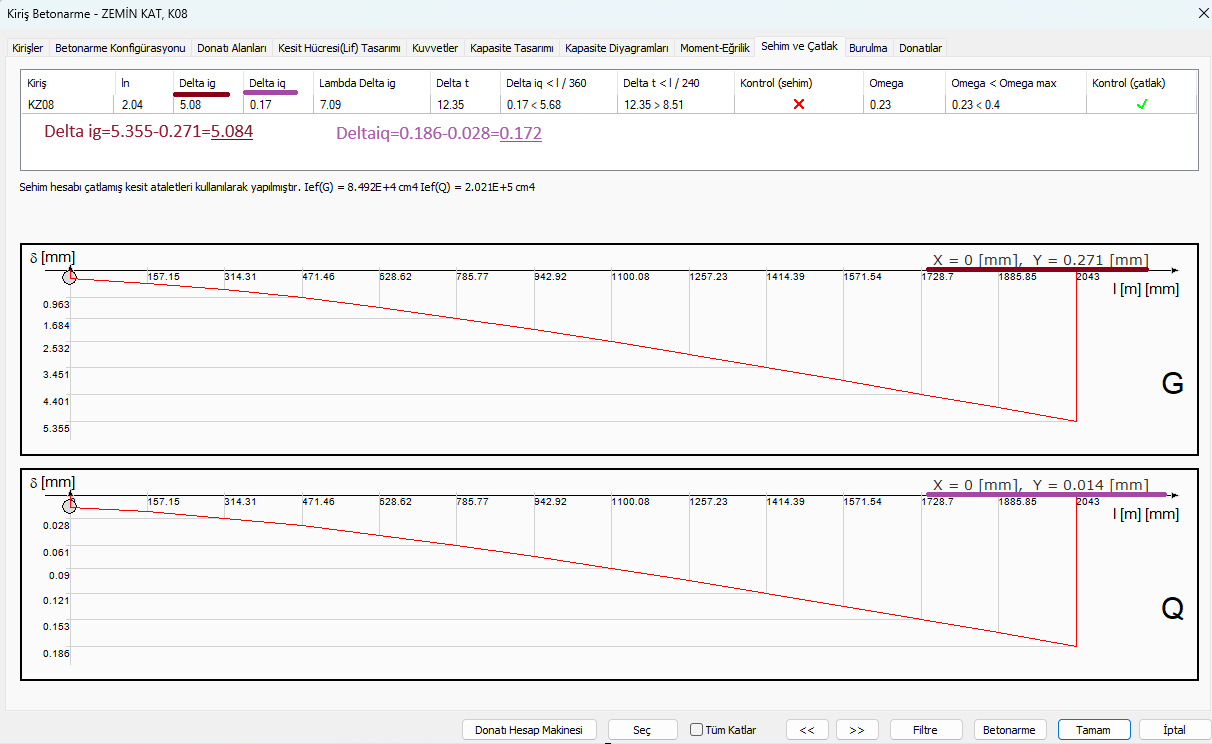
Task: Switch to Betonarme Konfigürasyonu tab
Action: [x=120, y=48]
